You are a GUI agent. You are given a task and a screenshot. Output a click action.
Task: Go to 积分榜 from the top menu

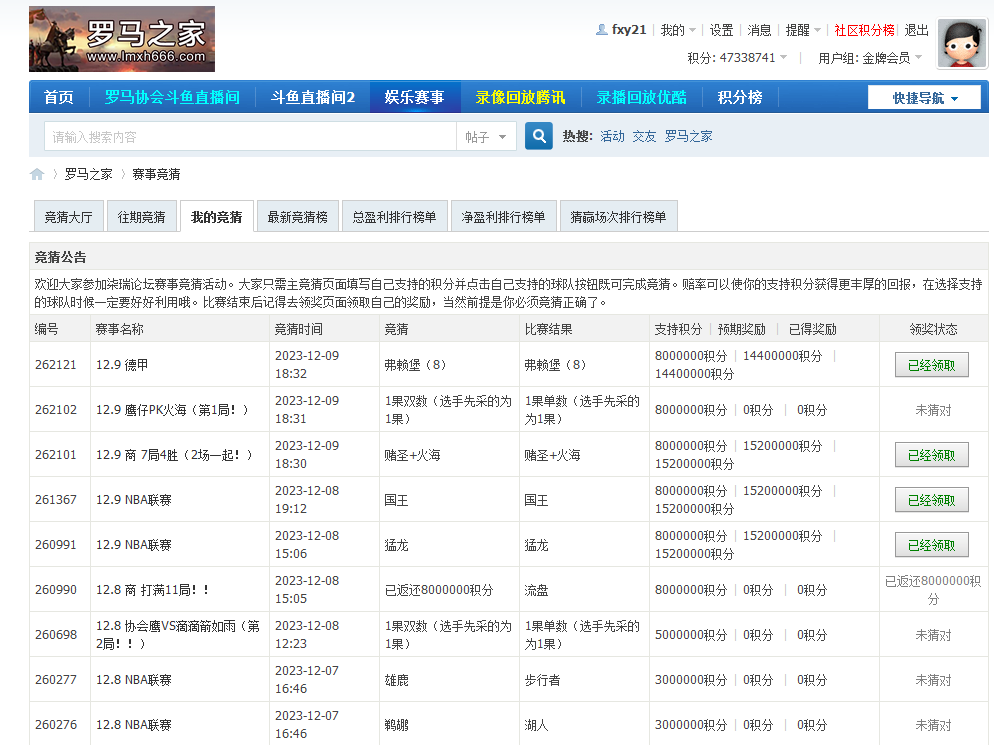739,97
